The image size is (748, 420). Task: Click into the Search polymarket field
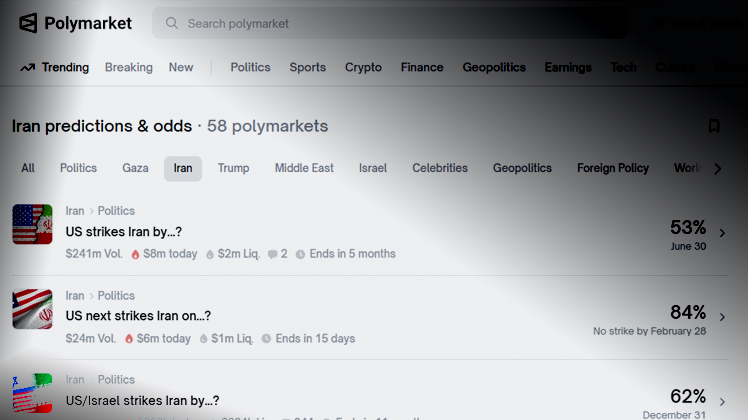coord(300,23)
